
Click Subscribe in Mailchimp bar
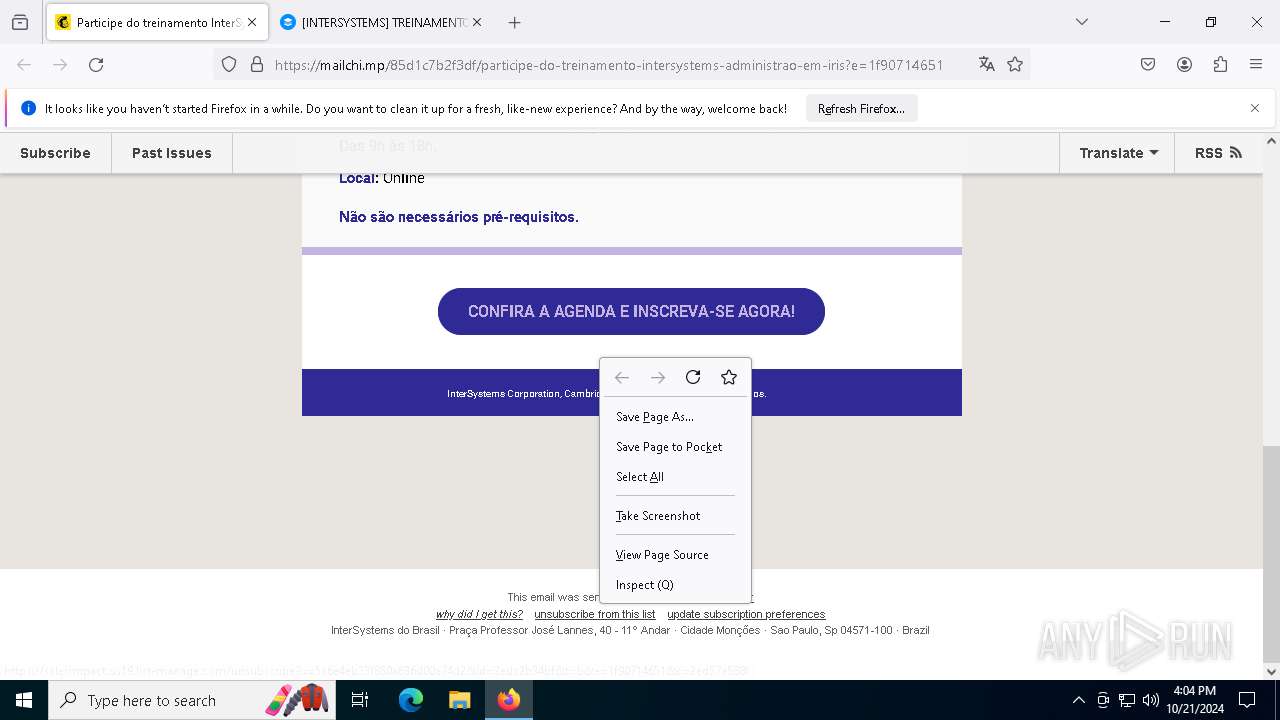[55, 153]
